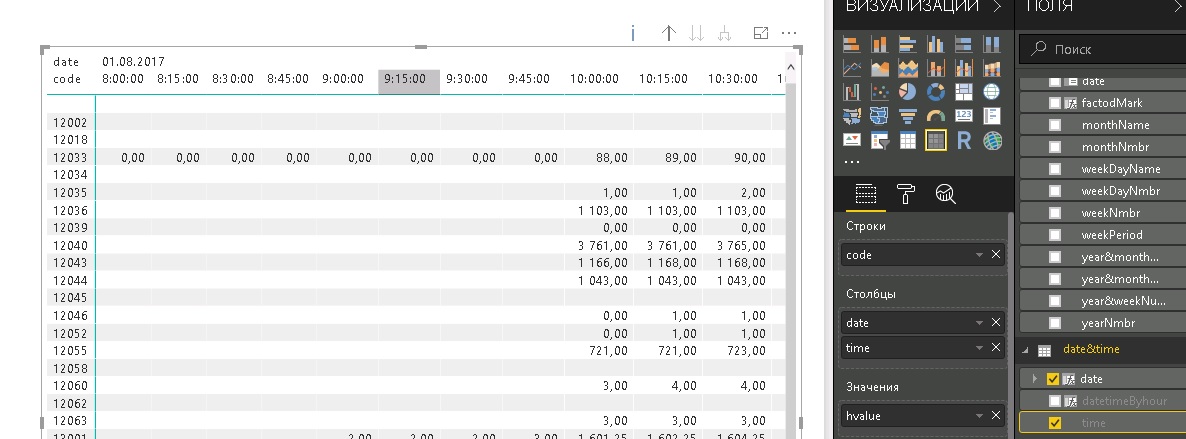Screen dimensions: 1186x439
Task: Choose the stacked area chart visual
Action: coord(908,68)
